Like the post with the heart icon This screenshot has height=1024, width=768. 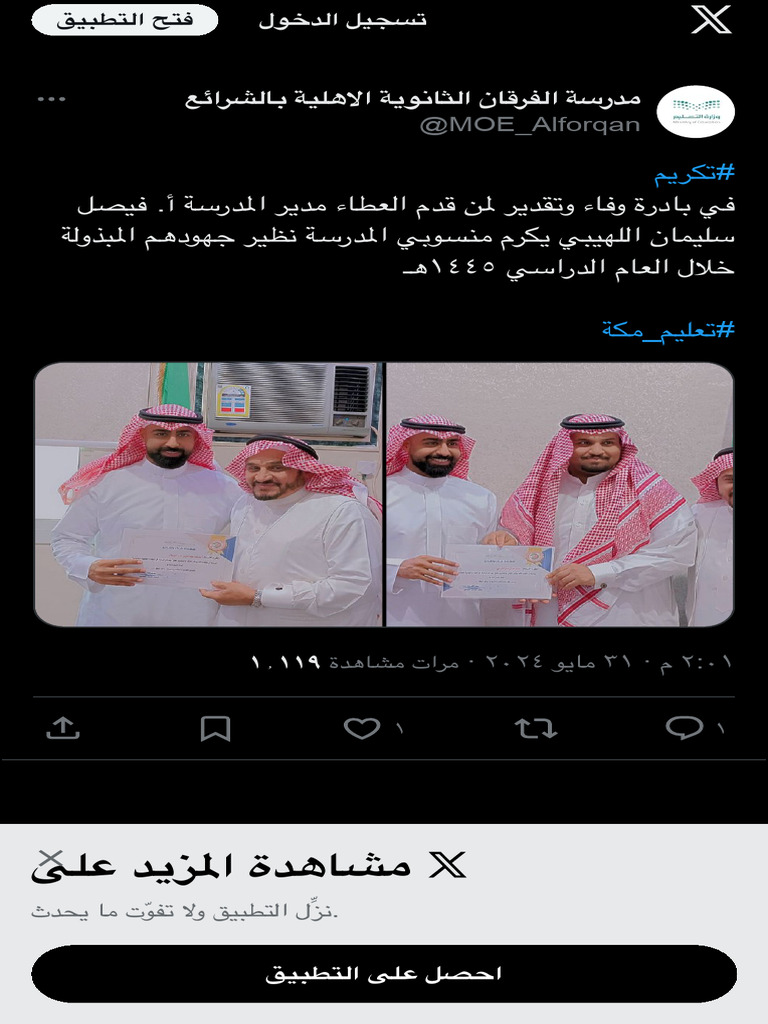(362, 728)
